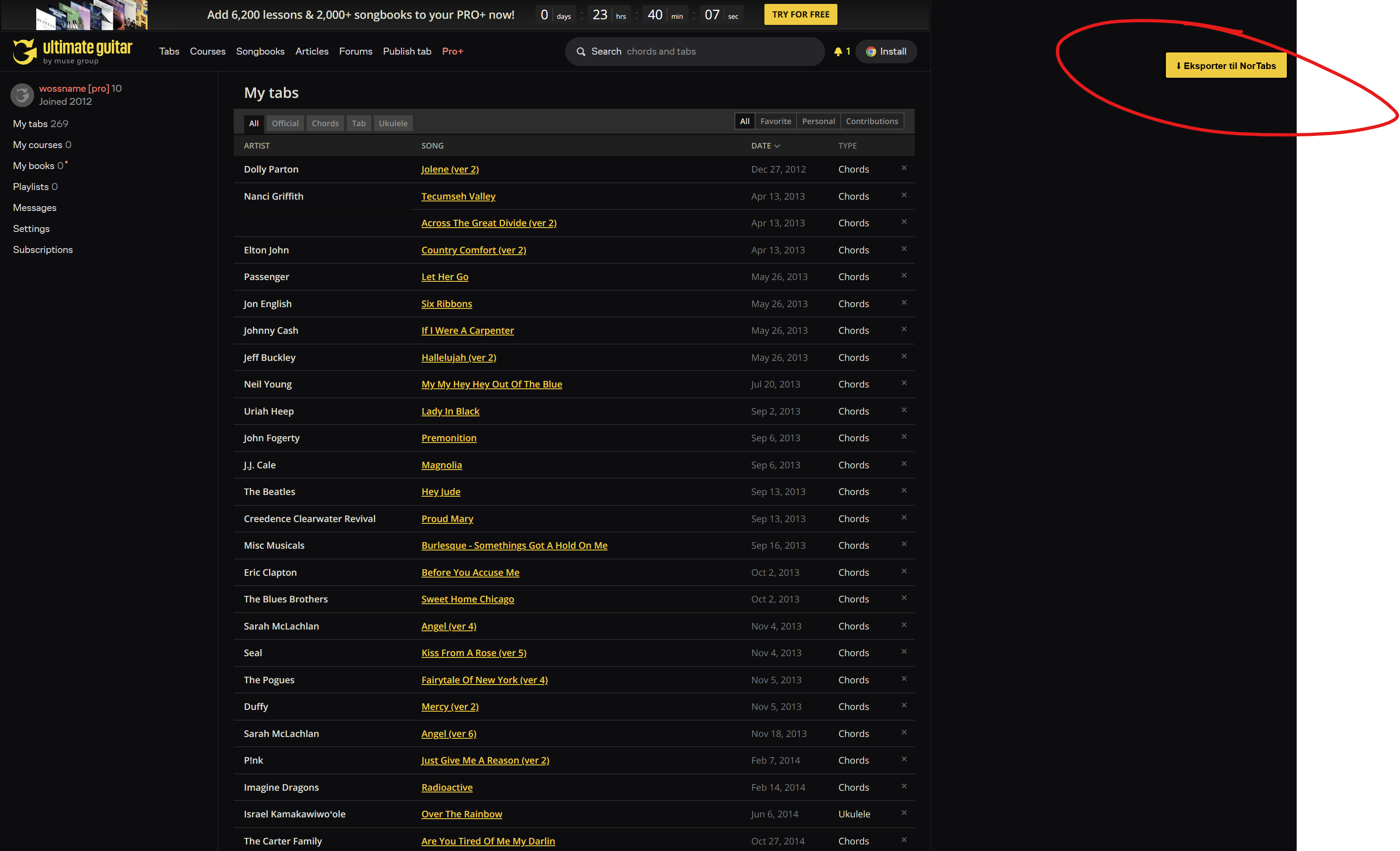This screenshot has width=1400, height=851.
Task: Go to Songbooks in the top navigation
Action: click(x=260, y=52)
